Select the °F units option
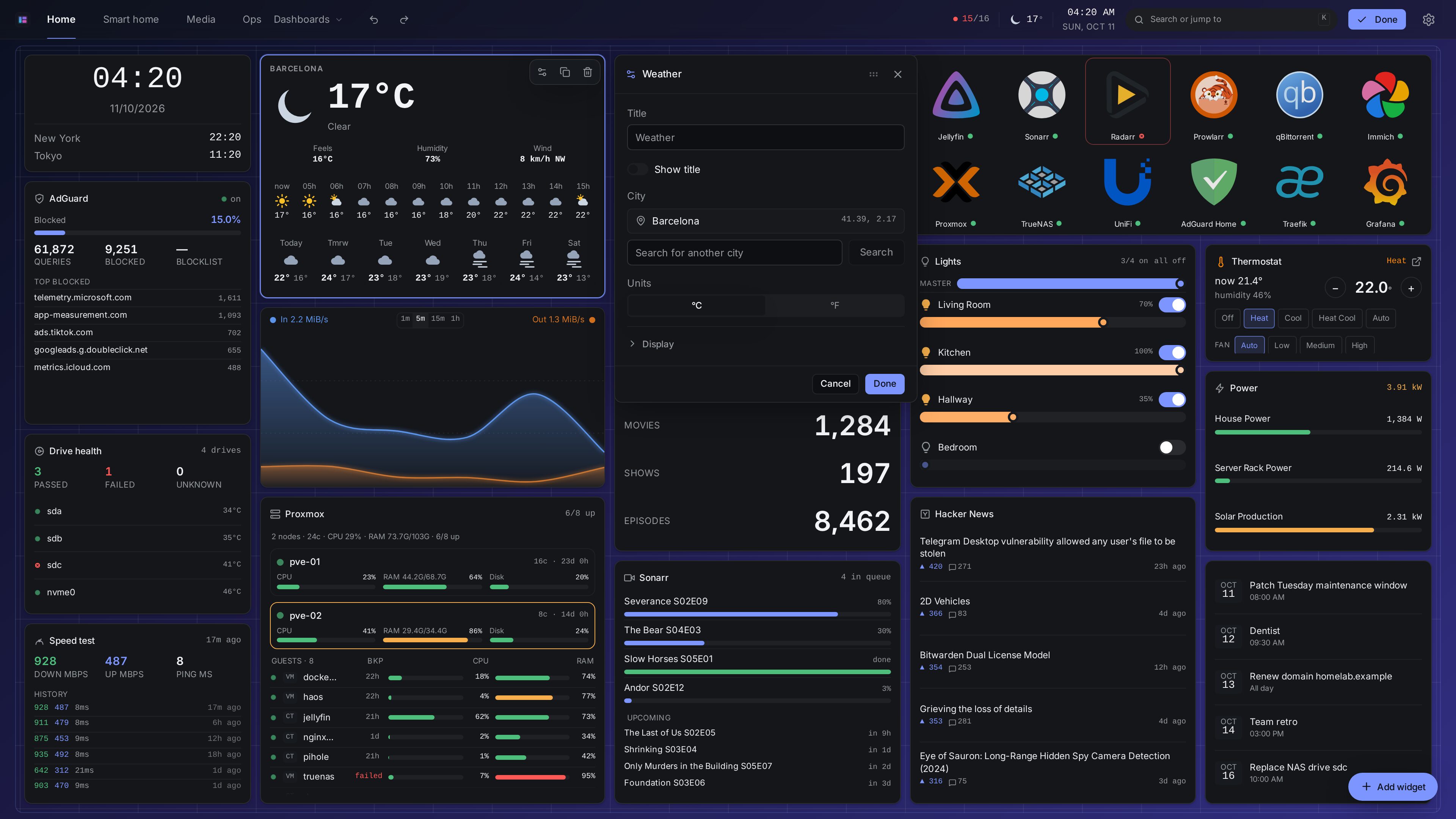This screenshot has height=819, width=1456. coord(834,305)
